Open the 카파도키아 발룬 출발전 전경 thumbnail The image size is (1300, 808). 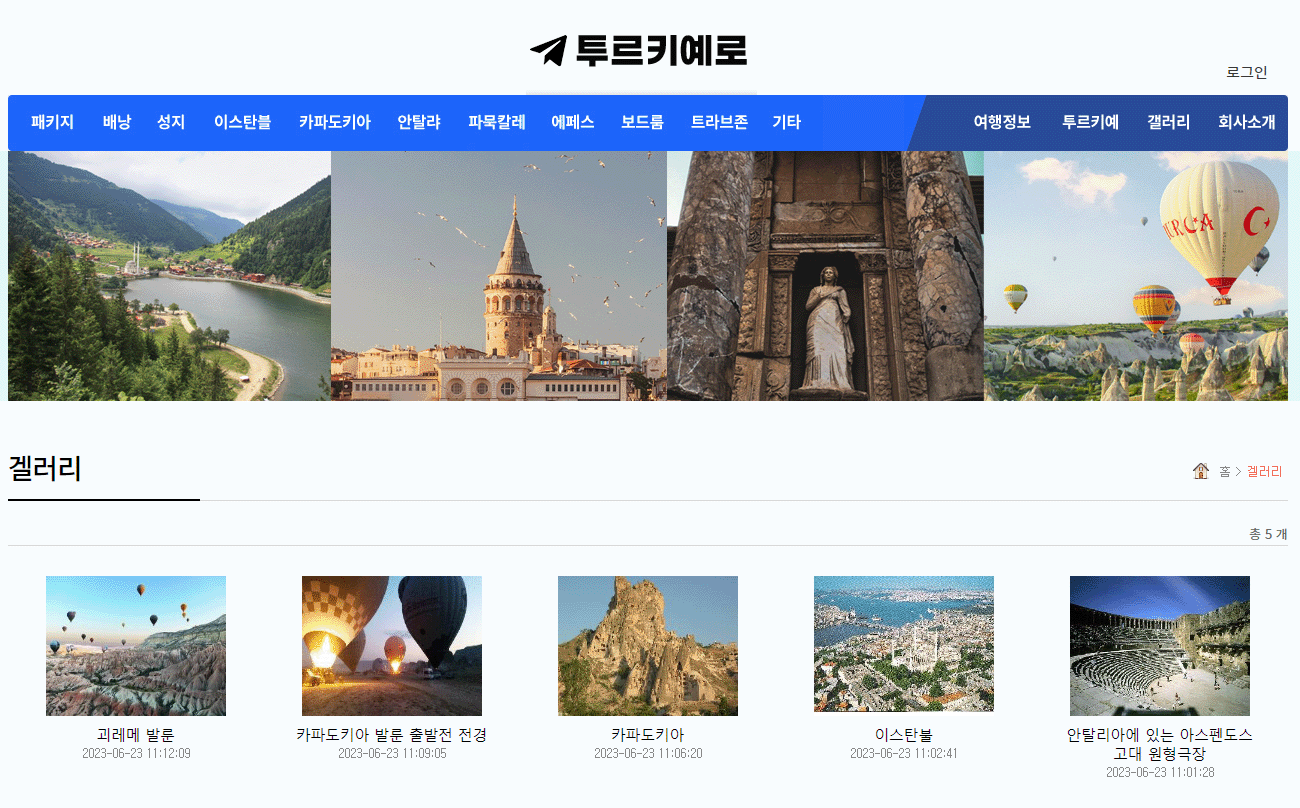pyautogui.click(x=392, y=646)
